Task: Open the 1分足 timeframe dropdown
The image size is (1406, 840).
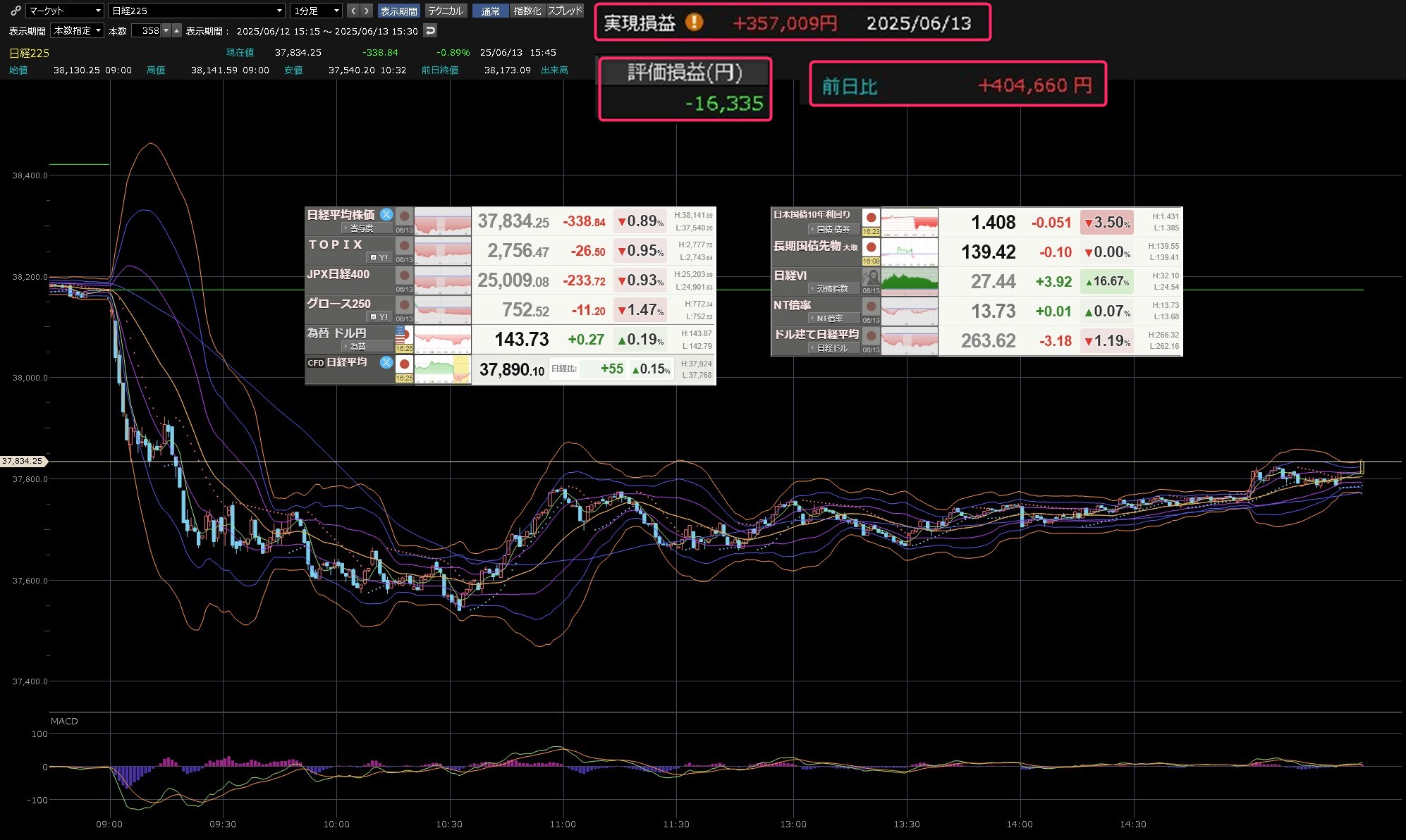Action: point(317,11)
